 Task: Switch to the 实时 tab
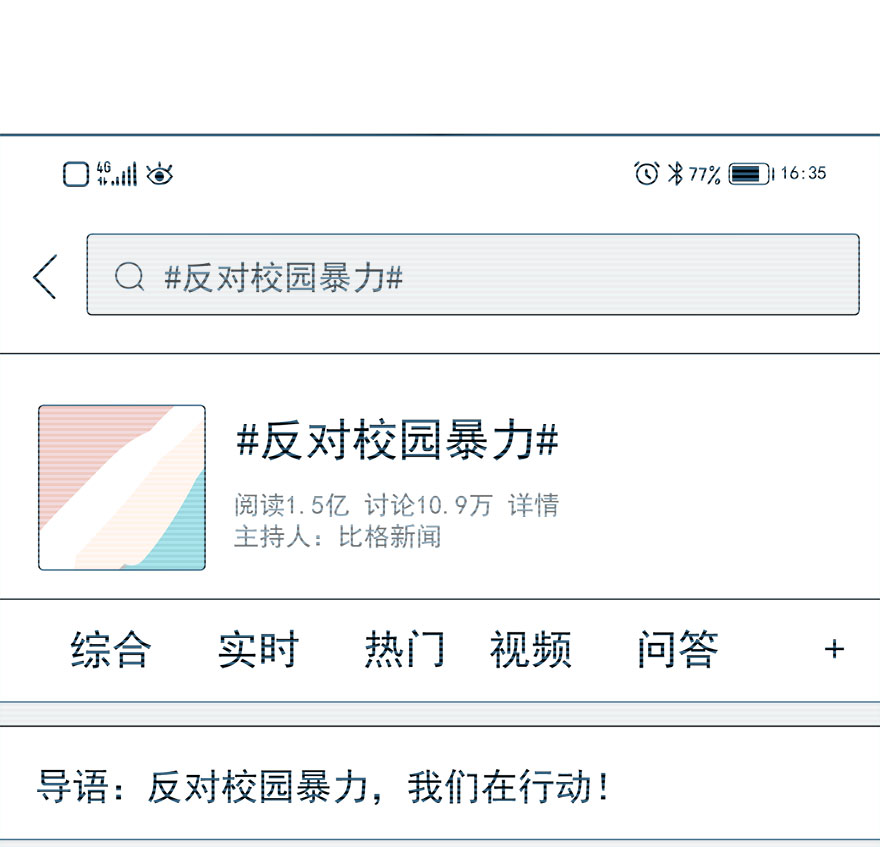pyautogui.click(x=258, y=649)
